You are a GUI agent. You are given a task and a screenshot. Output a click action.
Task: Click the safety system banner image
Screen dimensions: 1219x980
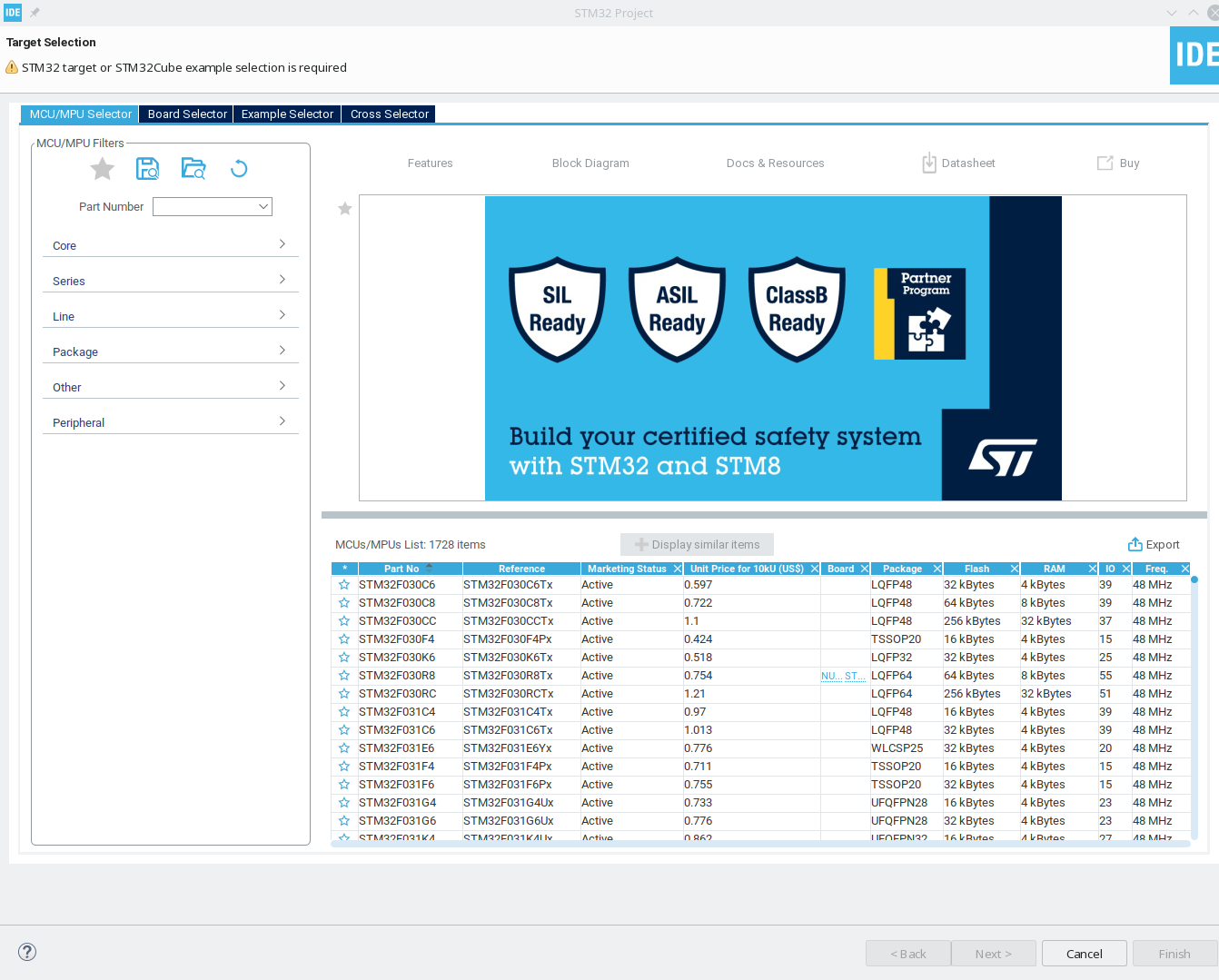click(773, 348)
